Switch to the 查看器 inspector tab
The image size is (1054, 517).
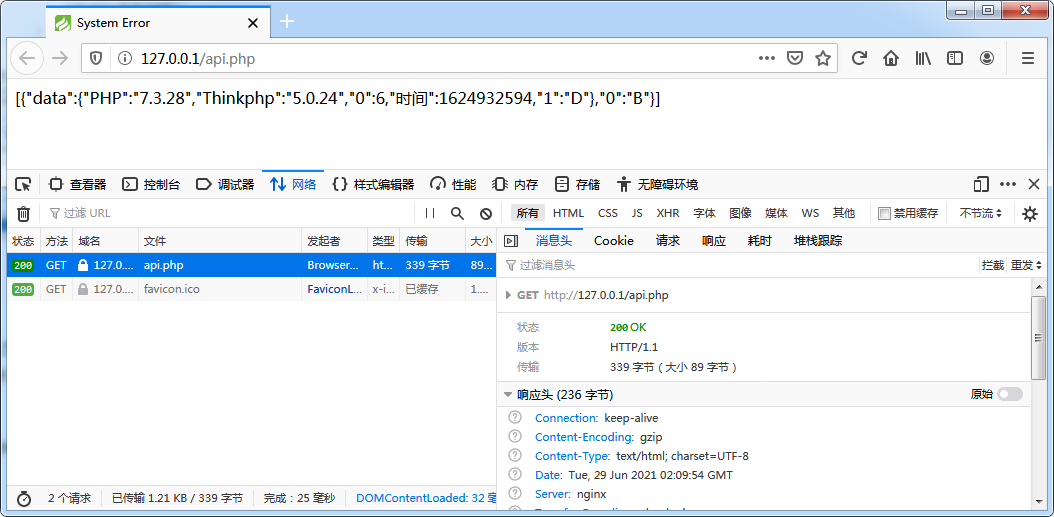[x=78, y=184]
